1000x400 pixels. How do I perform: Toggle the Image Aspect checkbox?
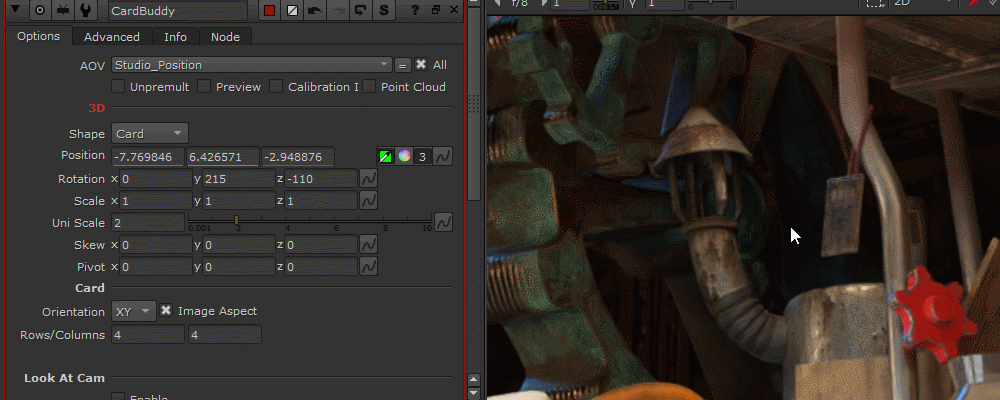tap(166, 311)
